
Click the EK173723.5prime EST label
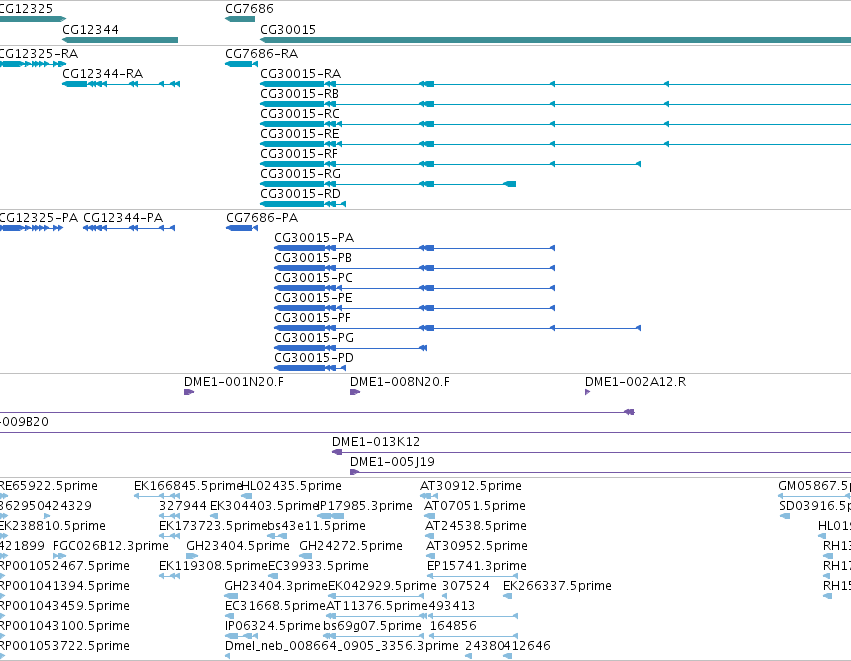pyautogui.click(x=213, y=526)
